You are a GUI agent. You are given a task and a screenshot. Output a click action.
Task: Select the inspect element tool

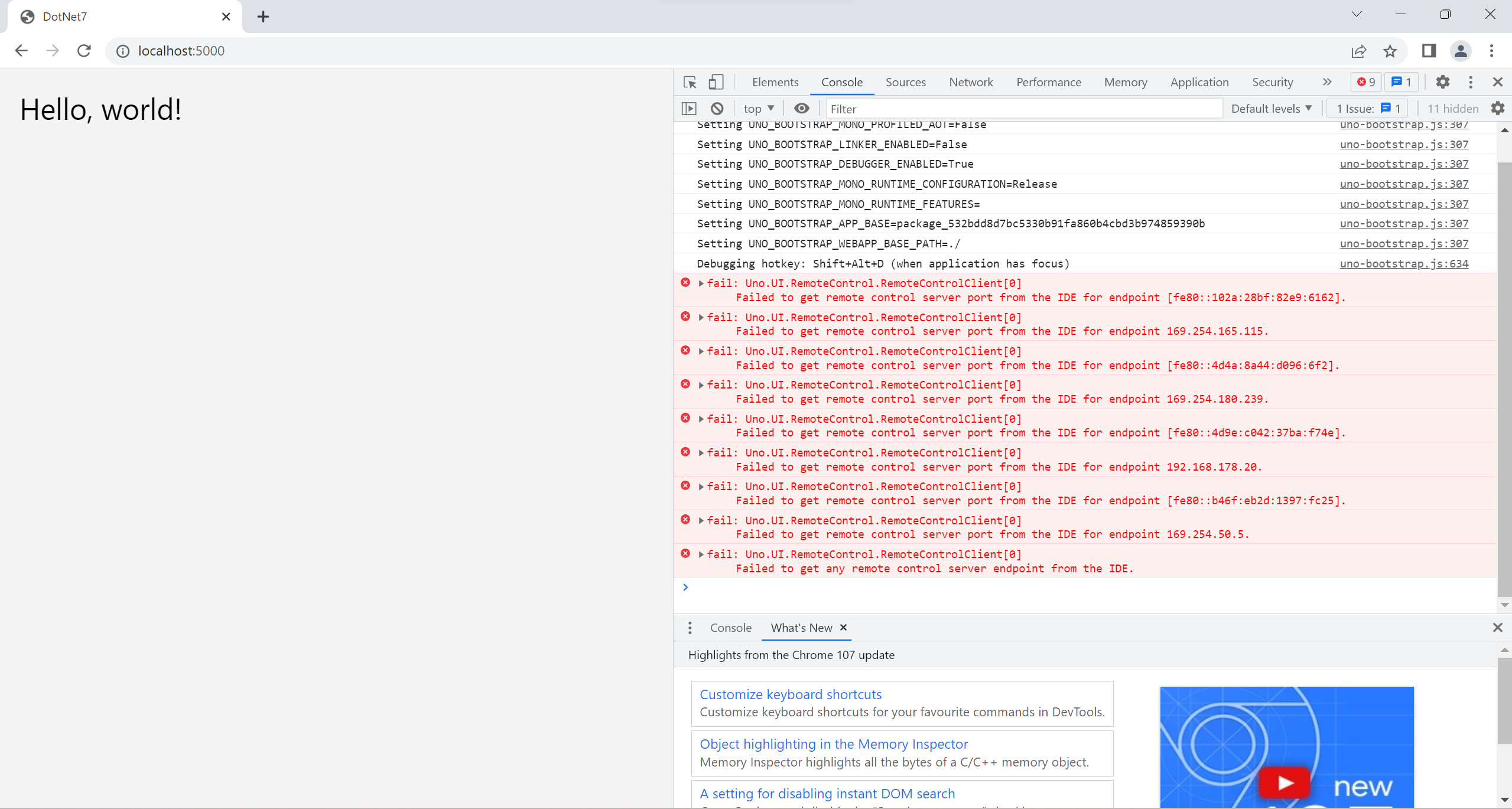click(x=688, y=82)
